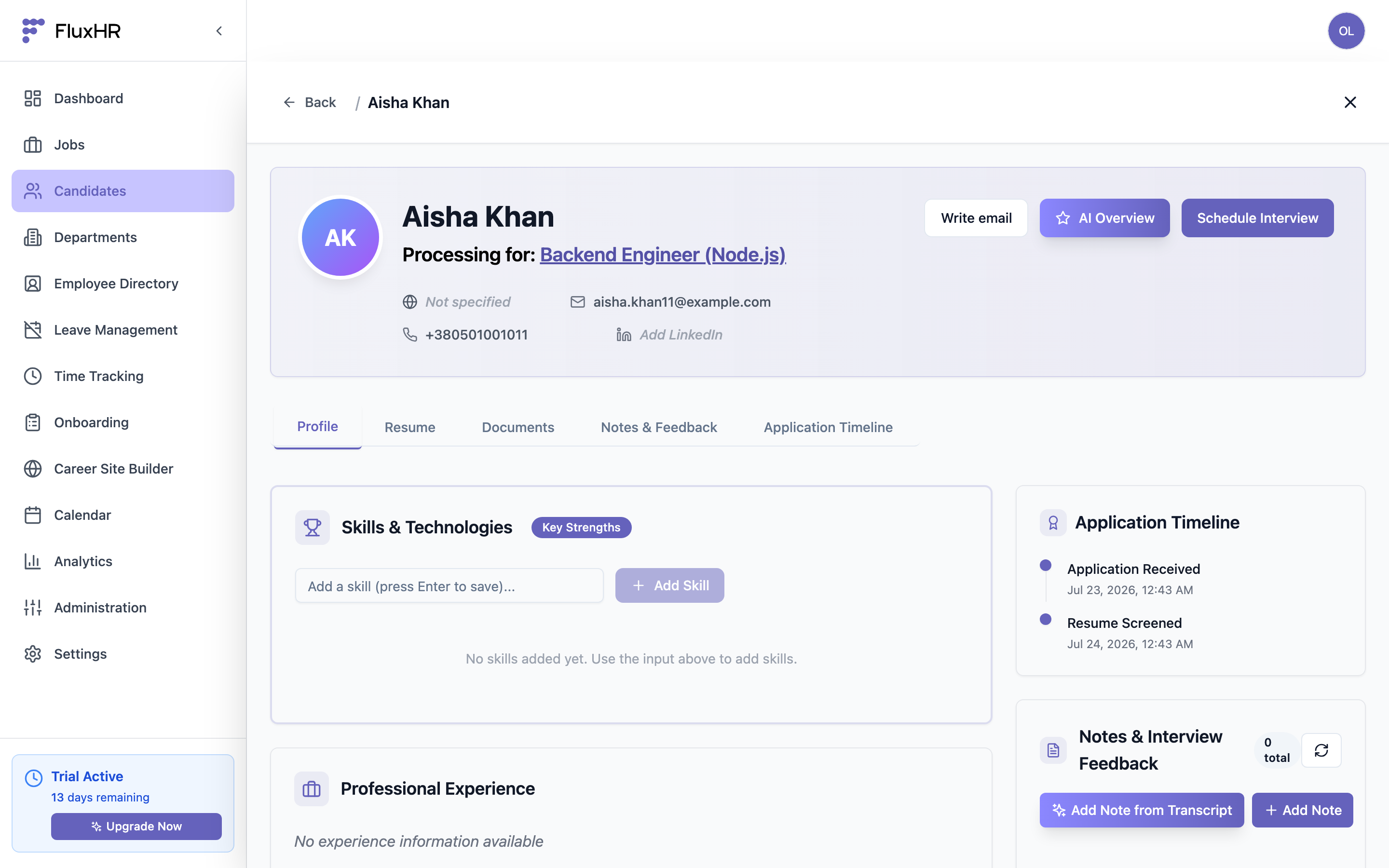Select the Profile tab

(317, 427)
